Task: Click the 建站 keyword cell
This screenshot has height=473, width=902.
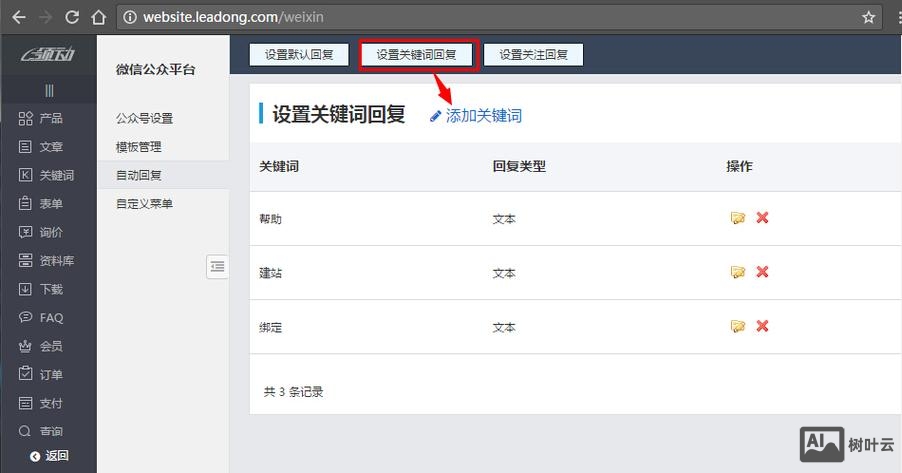Action: click(270, 273)
